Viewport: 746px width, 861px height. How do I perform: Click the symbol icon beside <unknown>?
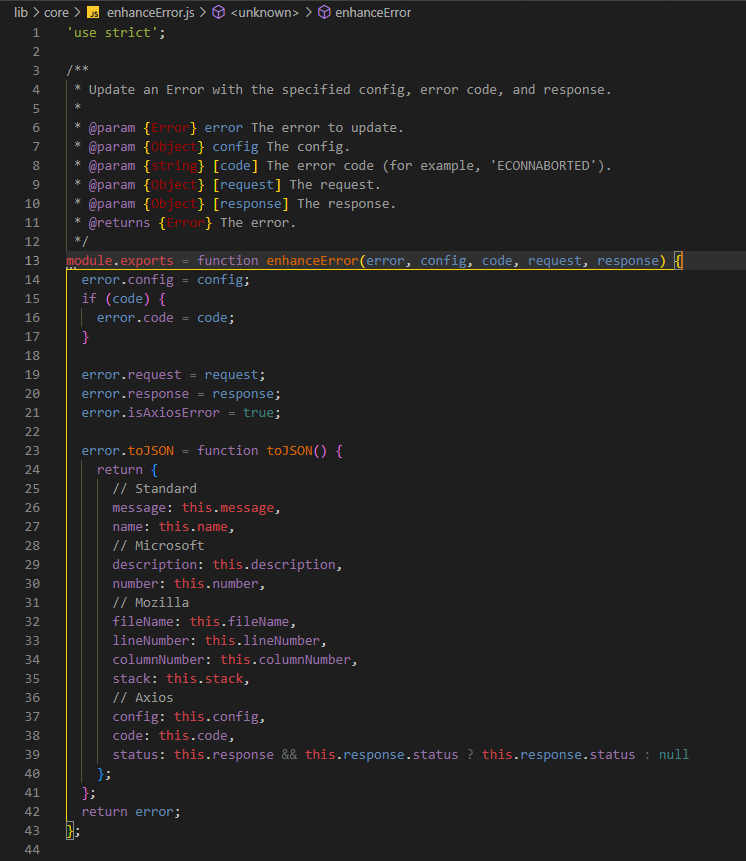tap(218, 13)
